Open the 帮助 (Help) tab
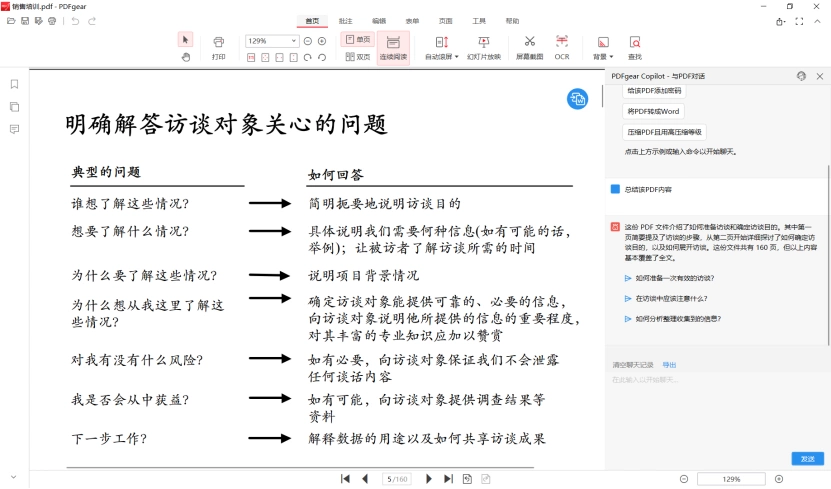The width and height of the screenshot is (831, 489). point(512,21)
